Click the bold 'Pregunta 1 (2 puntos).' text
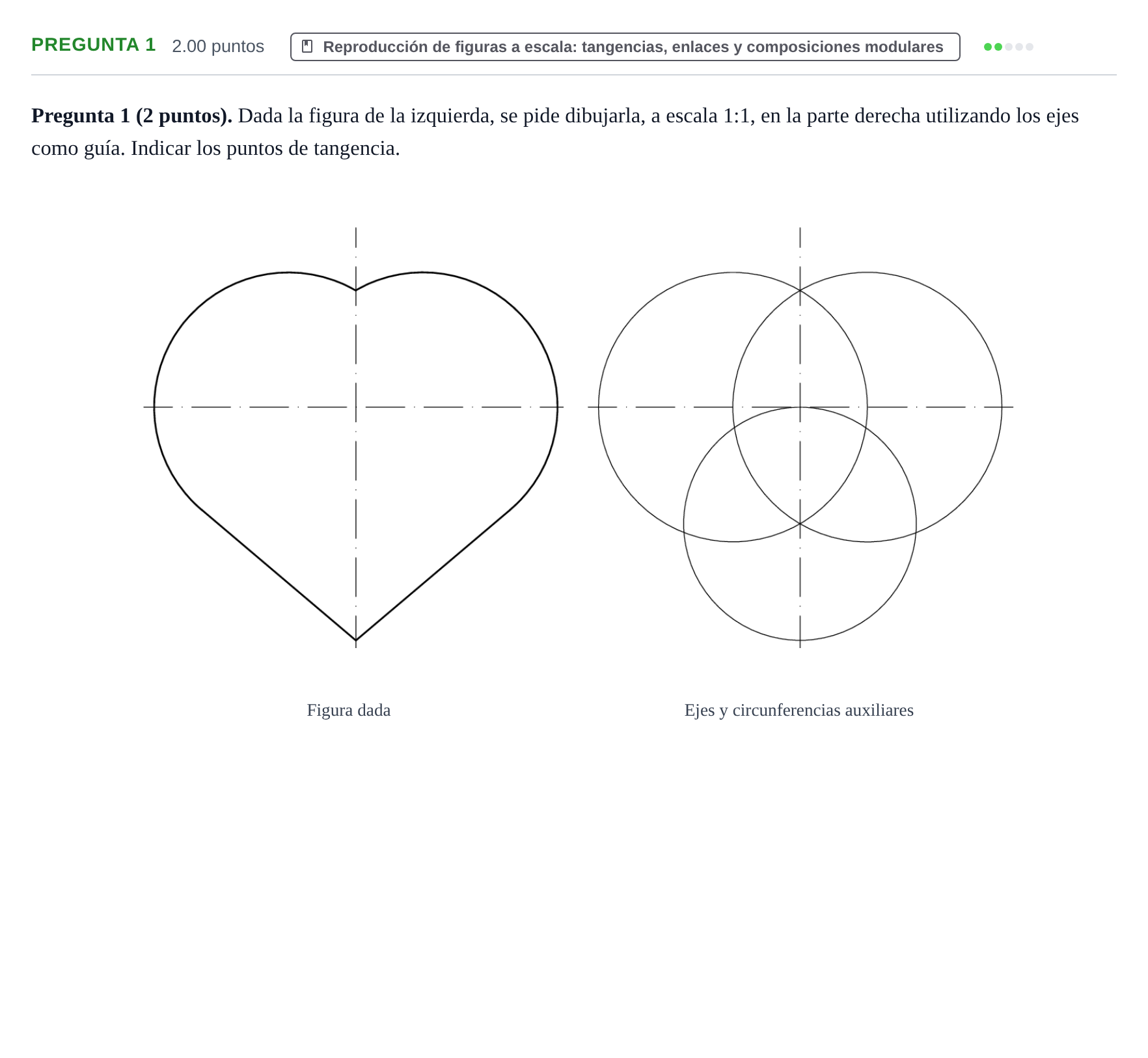The height and width of the screenshot is (1058, 1148). [132, 116]
